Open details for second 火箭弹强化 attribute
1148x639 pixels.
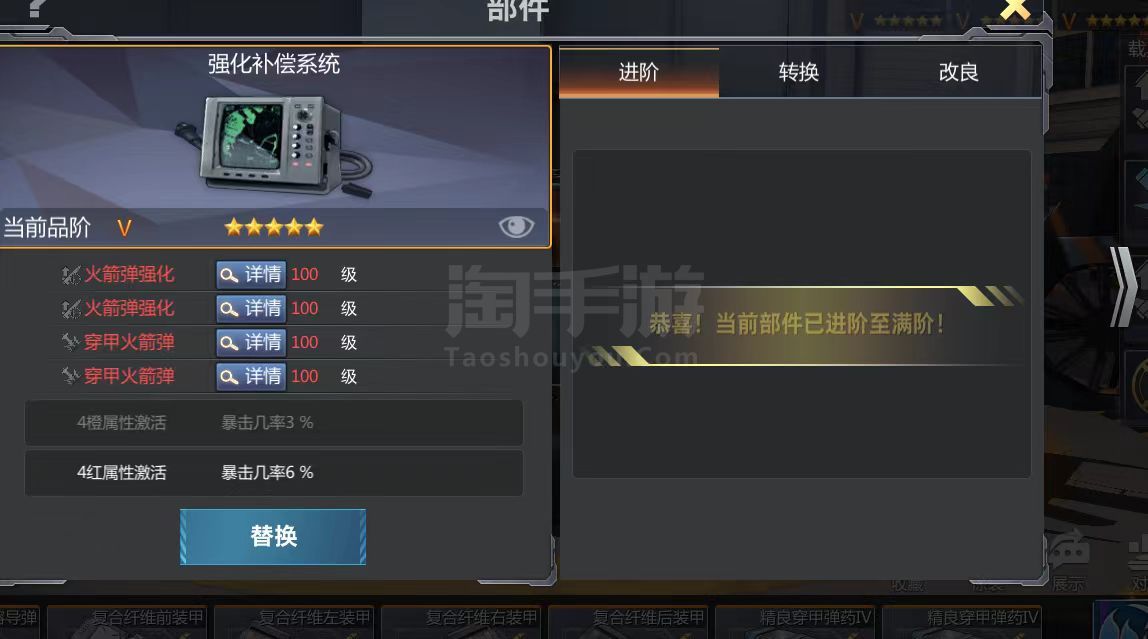(250, 308)
